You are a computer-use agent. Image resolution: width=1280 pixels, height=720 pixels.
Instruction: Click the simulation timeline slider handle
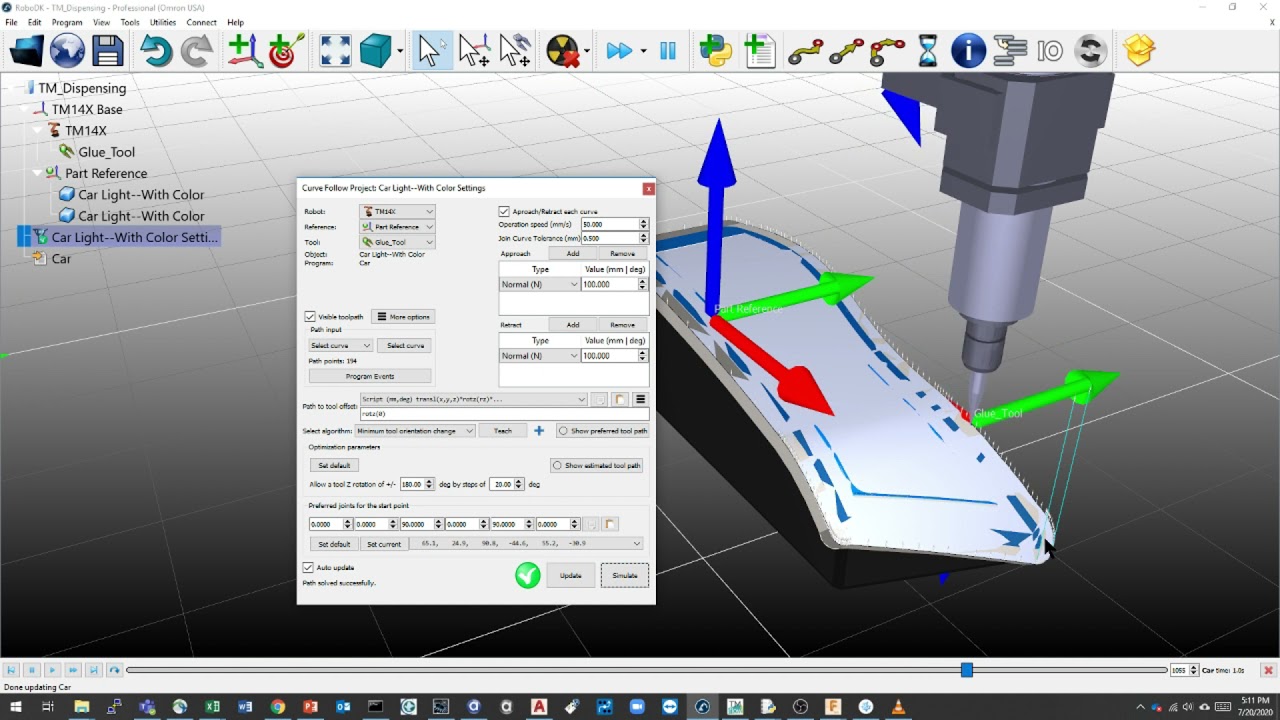pos(967,670)
